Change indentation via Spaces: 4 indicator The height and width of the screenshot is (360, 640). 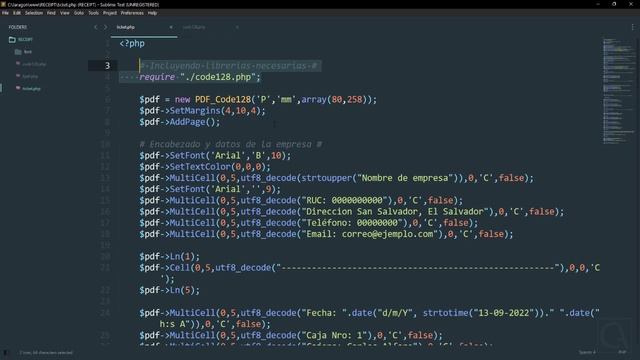point(587,352)
